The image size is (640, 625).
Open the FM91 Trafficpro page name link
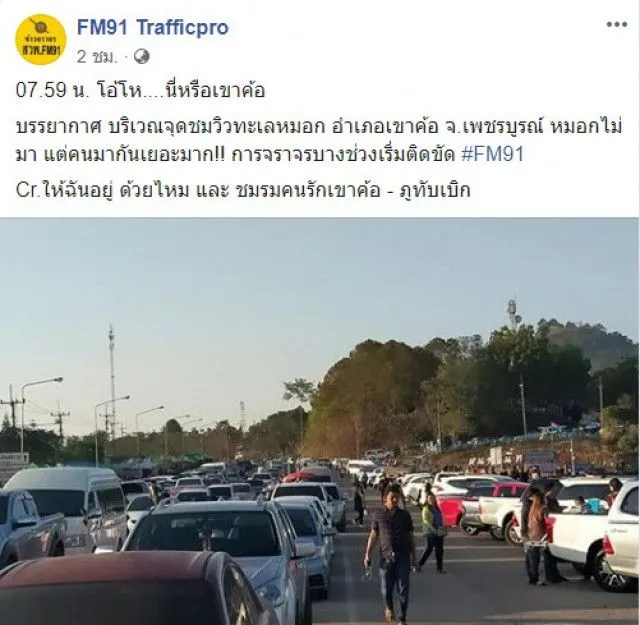click(x=153, y=27)
